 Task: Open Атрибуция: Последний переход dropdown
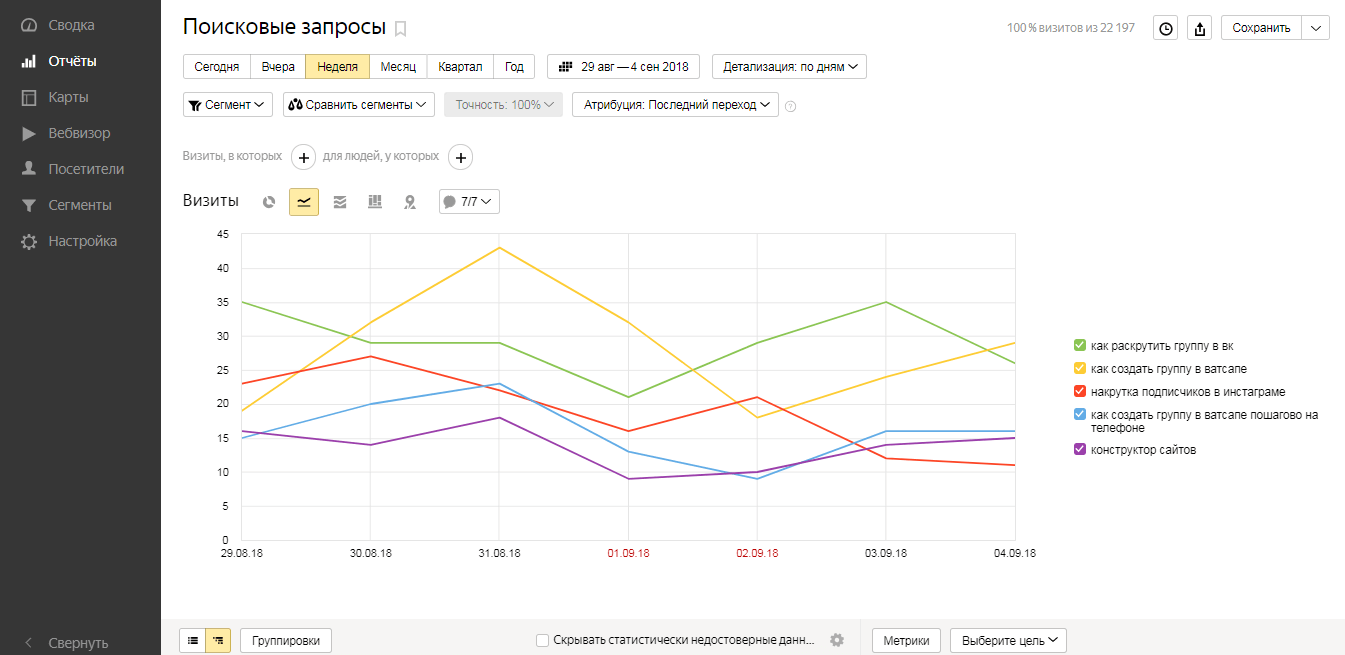pyautogui.click(x=675, y=105)
